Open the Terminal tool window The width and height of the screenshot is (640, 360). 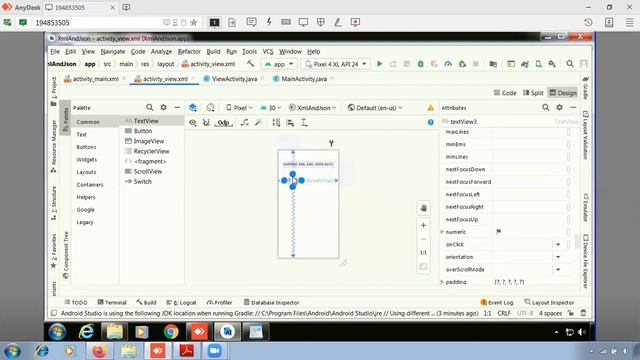112,302
